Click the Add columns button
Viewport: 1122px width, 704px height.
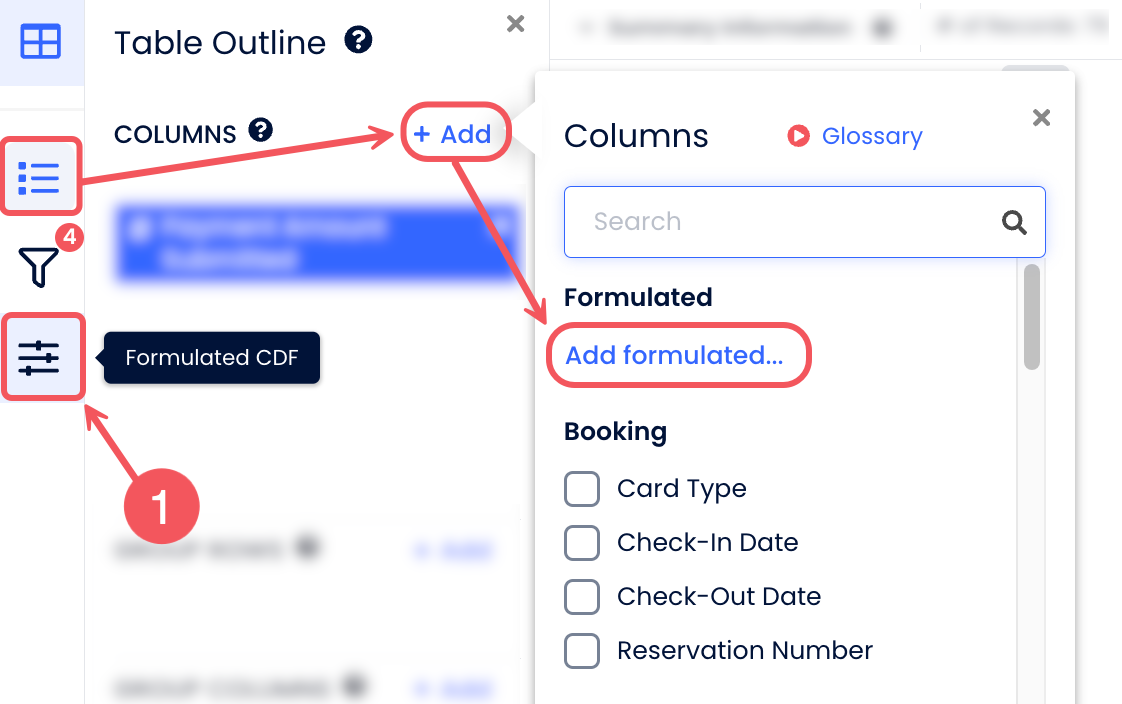(454, 134)
